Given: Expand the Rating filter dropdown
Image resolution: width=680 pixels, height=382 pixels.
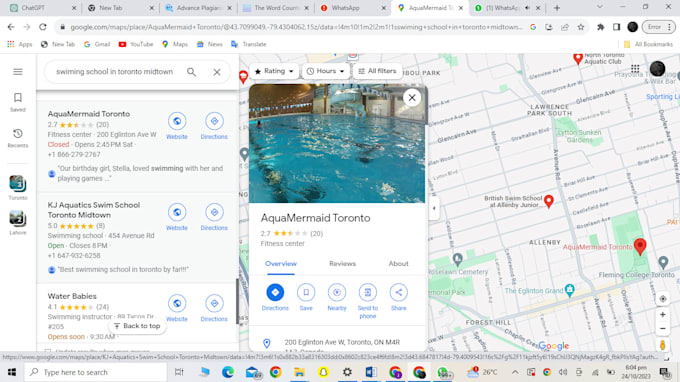Looking at the screenshot, I should coord(274,71).
